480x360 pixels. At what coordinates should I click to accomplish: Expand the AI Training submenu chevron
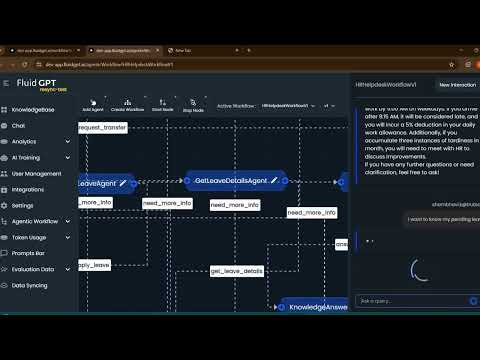coord(68,158)
